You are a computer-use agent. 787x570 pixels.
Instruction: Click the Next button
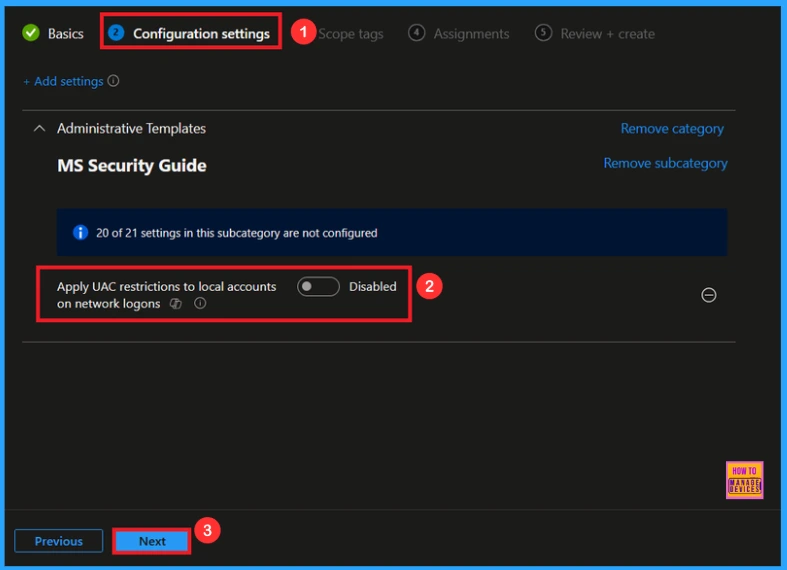tap(152, 541)
